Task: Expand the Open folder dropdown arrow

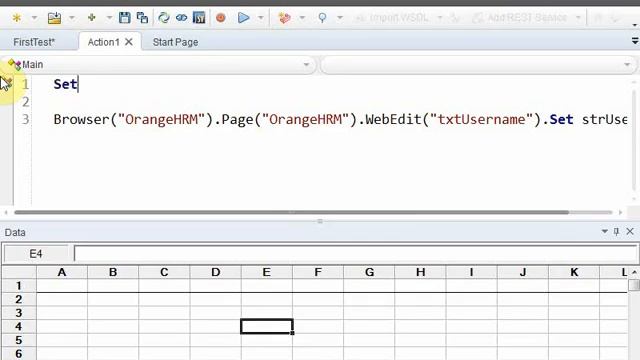Action: click(72, 18)
